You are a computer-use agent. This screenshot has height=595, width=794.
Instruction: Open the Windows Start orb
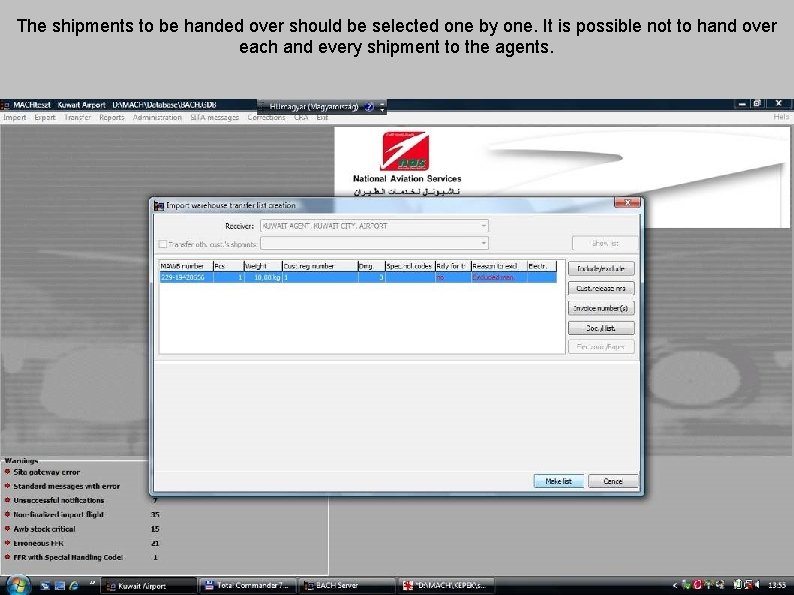17,585
